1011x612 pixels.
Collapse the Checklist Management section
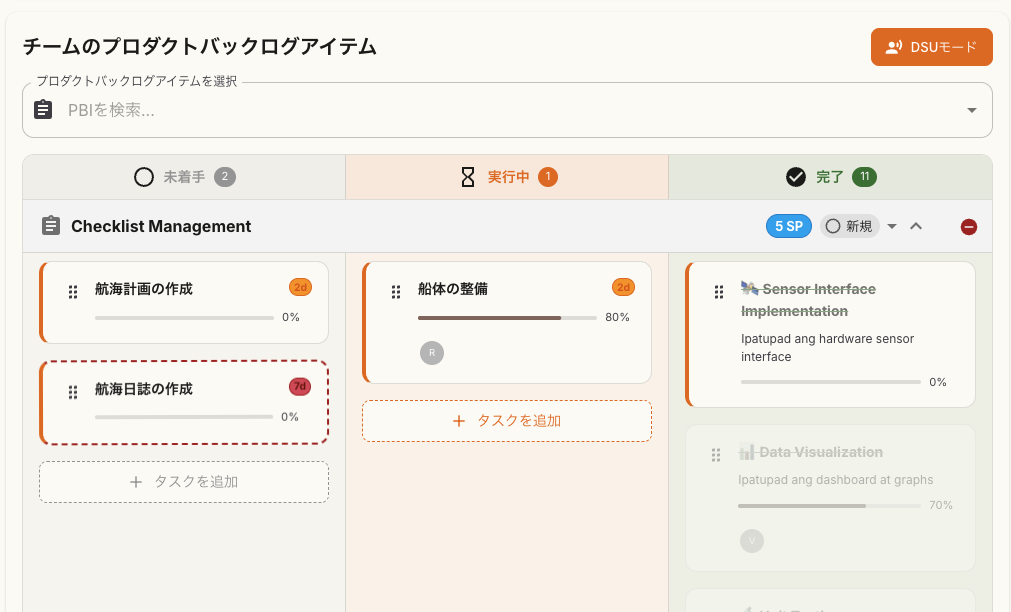point(916,226)
